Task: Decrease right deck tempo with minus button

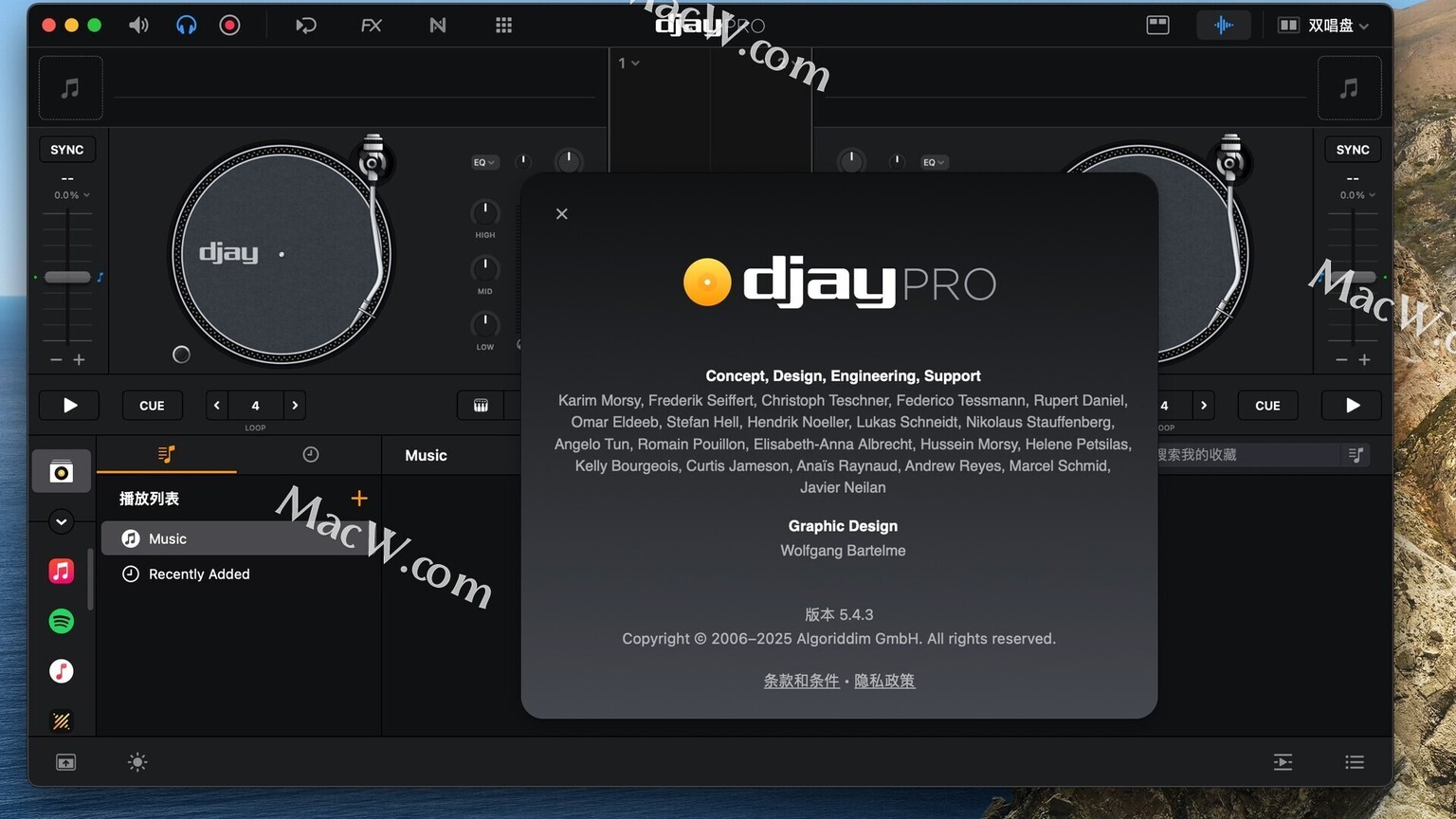Action: pyautogui.click(x=1341, y=360)
